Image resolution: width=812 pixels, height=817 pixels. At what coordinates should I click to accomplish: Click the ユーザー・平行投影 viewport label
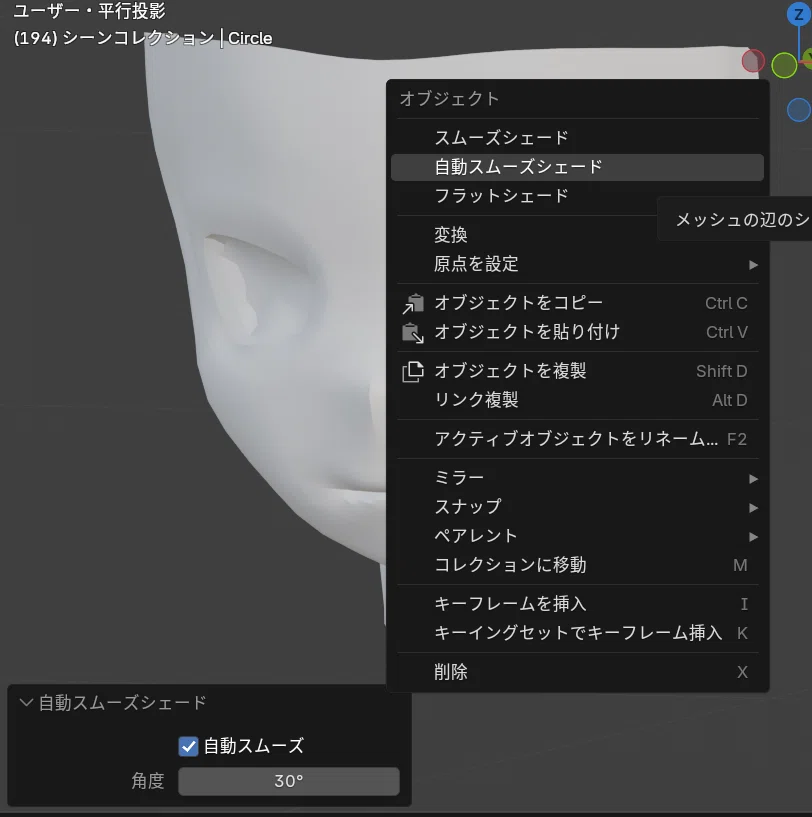coord(89,10)
